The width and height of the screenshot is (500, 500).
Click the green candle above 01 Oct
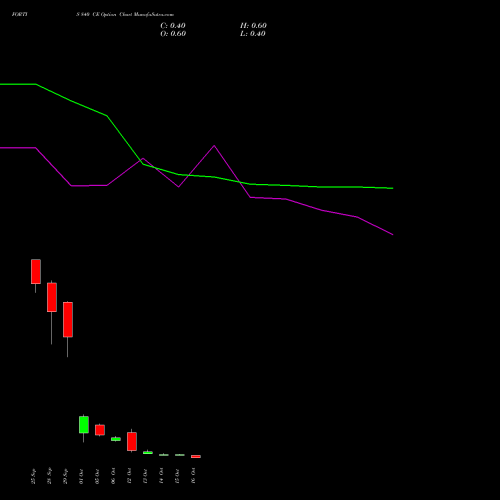[x=84, y=425]
